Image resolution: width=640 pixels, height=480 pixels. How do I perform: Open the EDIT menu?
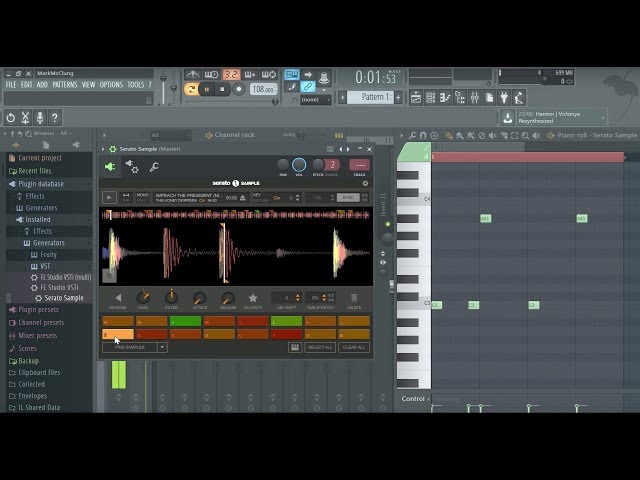click(27, 84)
